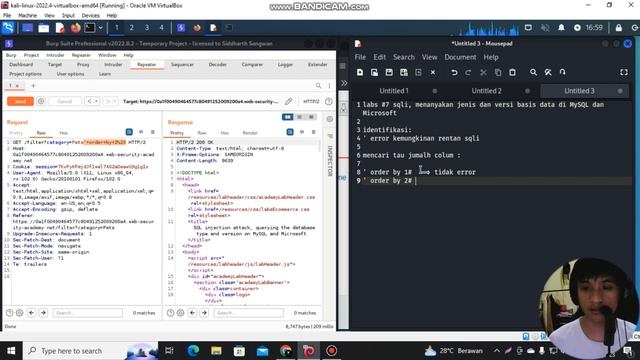Open VirtualBox Devices menu
The image size is (640, 360).
[x=90, y=16]
